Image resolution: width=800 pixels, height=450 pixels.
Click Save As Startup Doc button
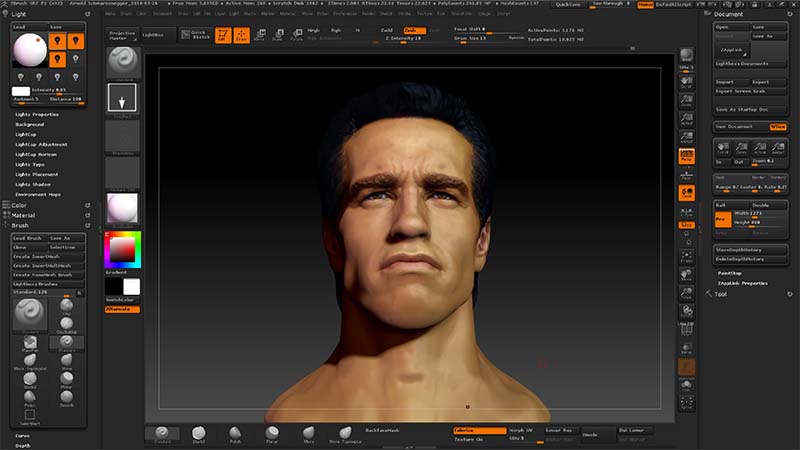749,109
